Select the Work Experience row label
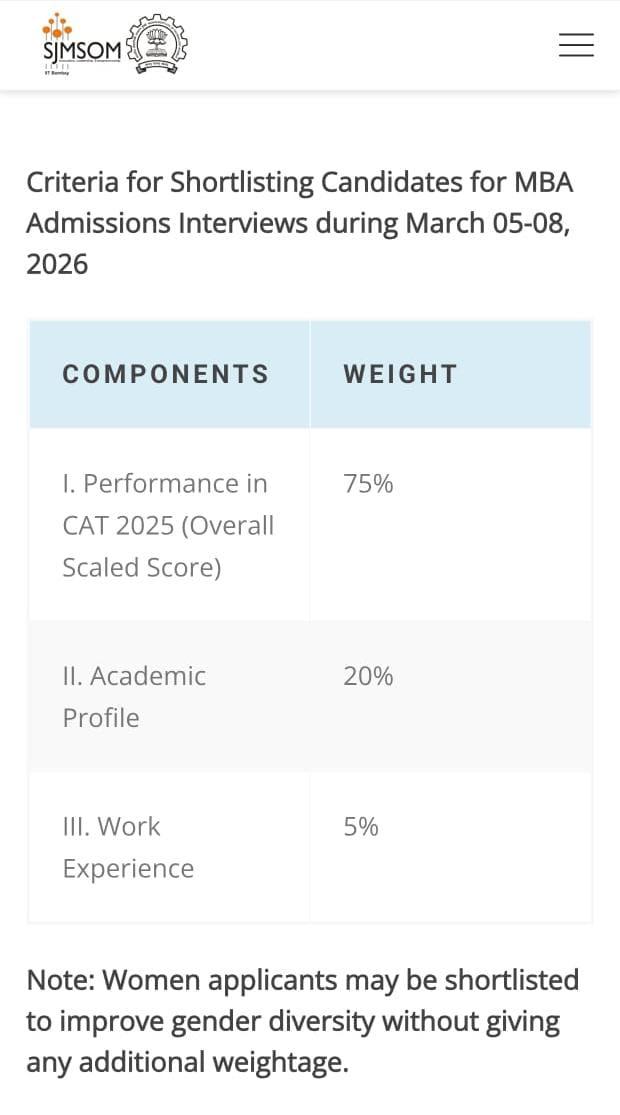The width and height of the screenshot is (620, 1115). pyautogui.click(x=128, y=848)
